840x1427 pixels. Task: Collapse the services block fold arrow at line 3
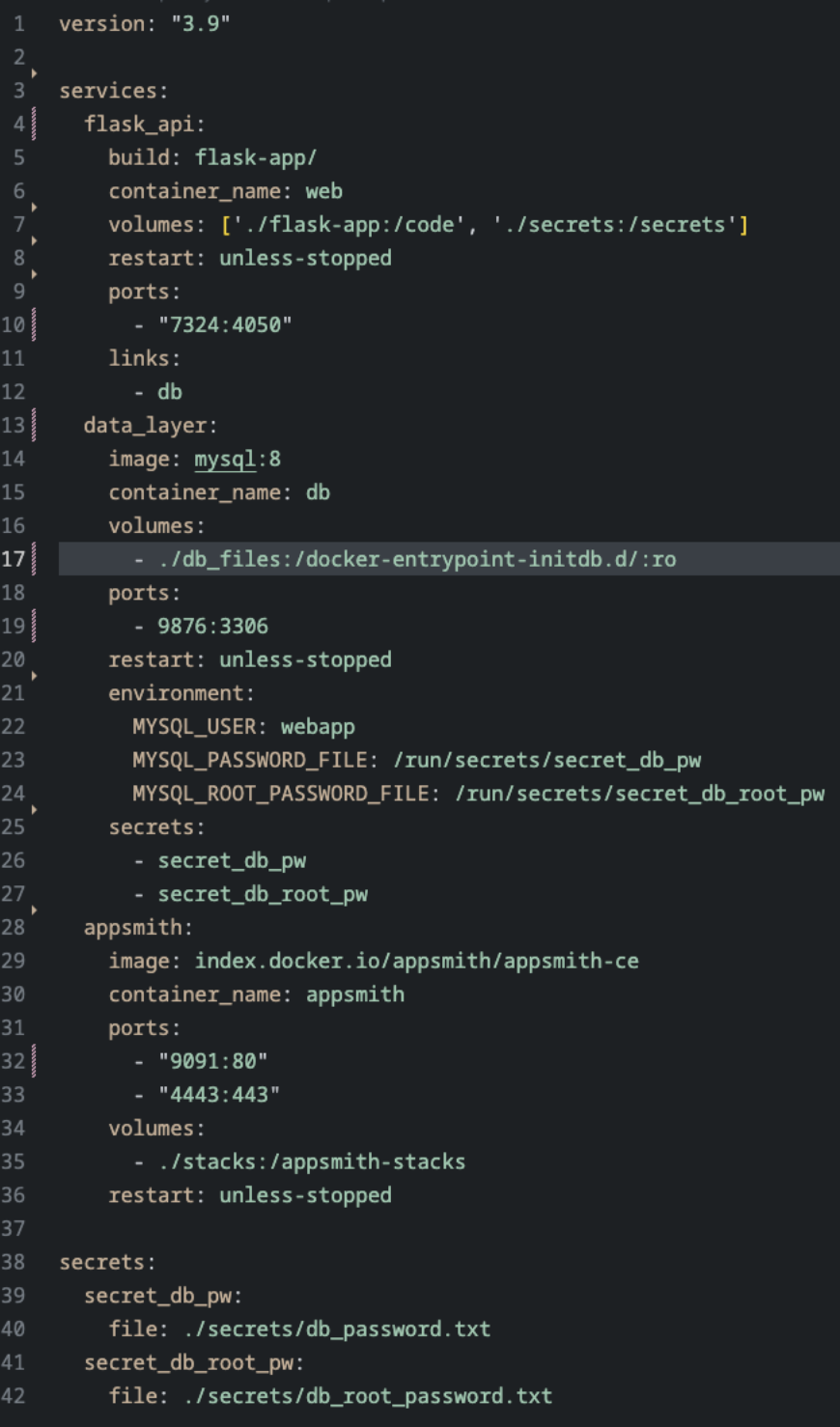point(34,73)
